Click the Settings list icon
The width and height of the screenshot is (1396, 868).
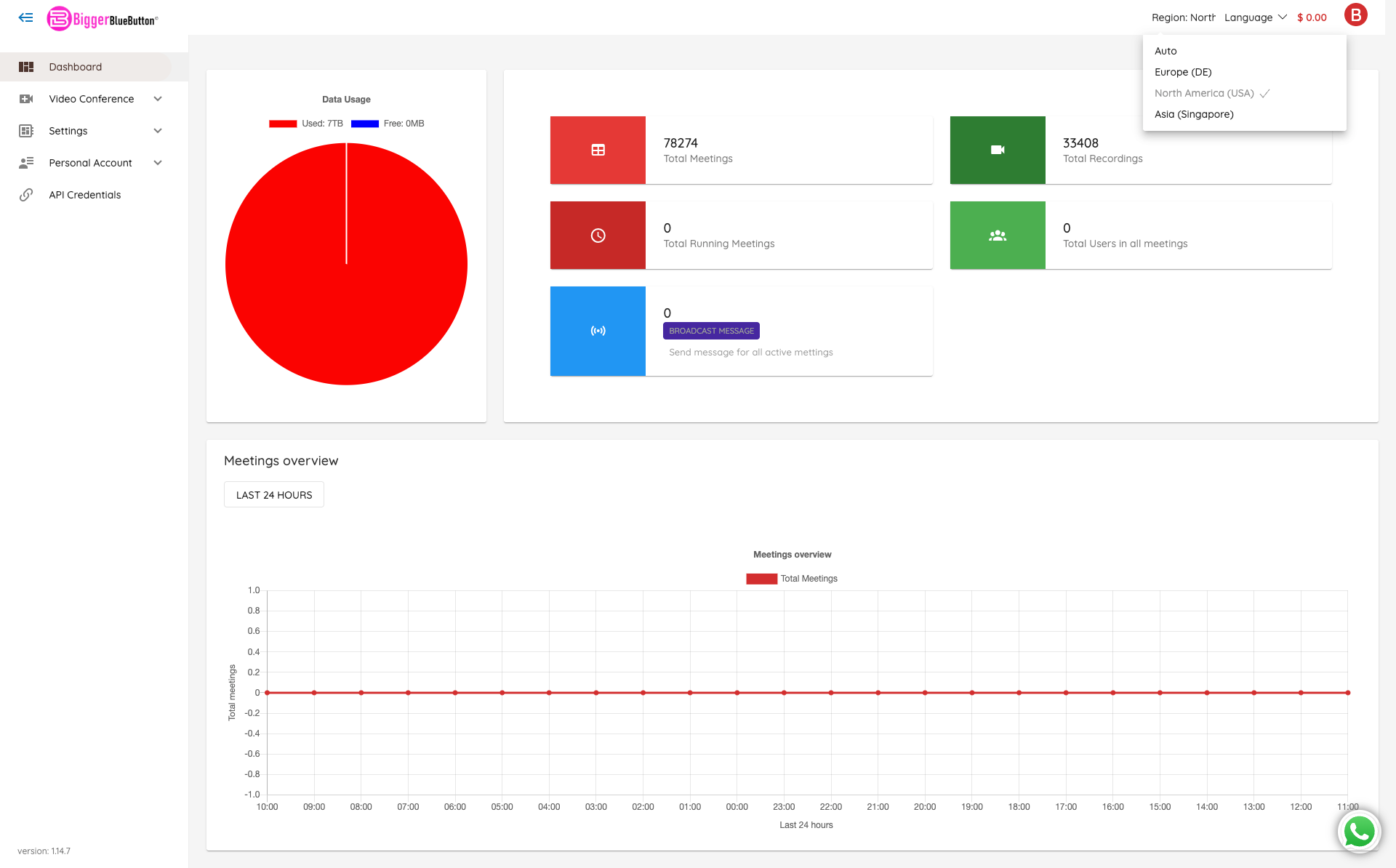pyautogui.click(x=26, y=131)
